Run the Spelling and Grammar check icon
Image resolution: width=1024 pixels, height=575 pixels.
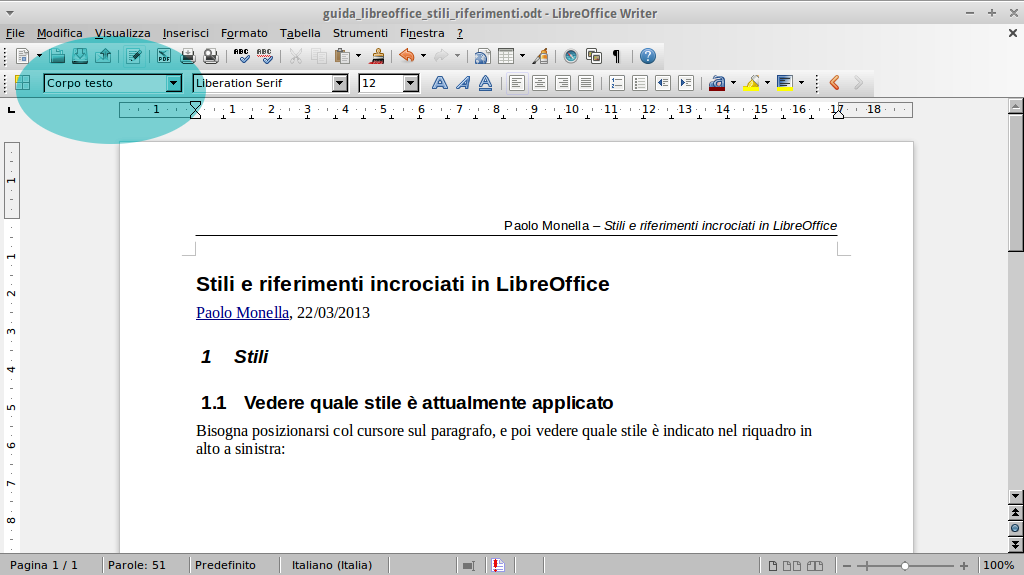(242, 56)
